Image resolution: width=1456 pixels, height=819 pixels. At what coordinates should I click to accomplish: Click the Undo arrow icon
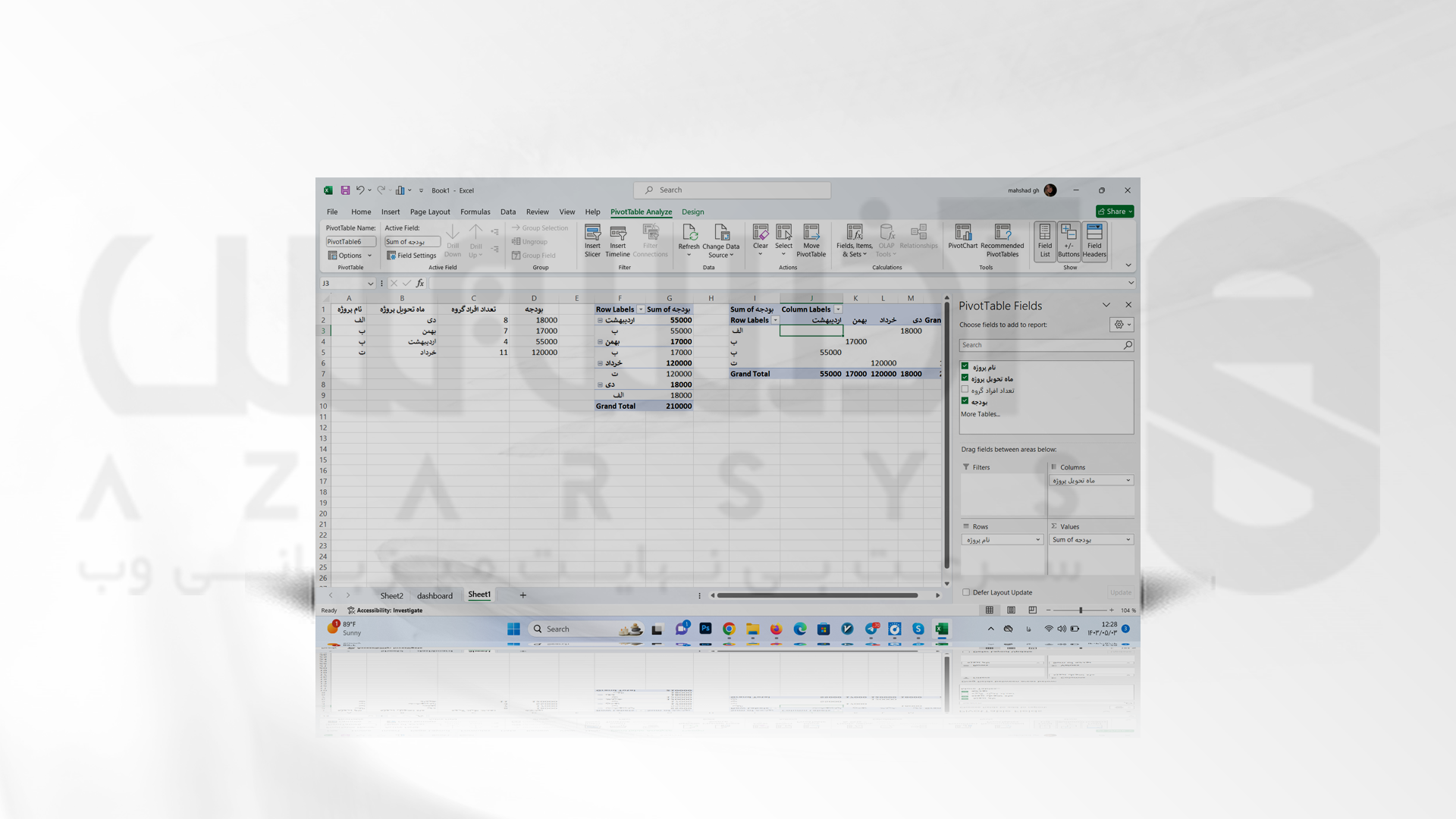[360, 190]
